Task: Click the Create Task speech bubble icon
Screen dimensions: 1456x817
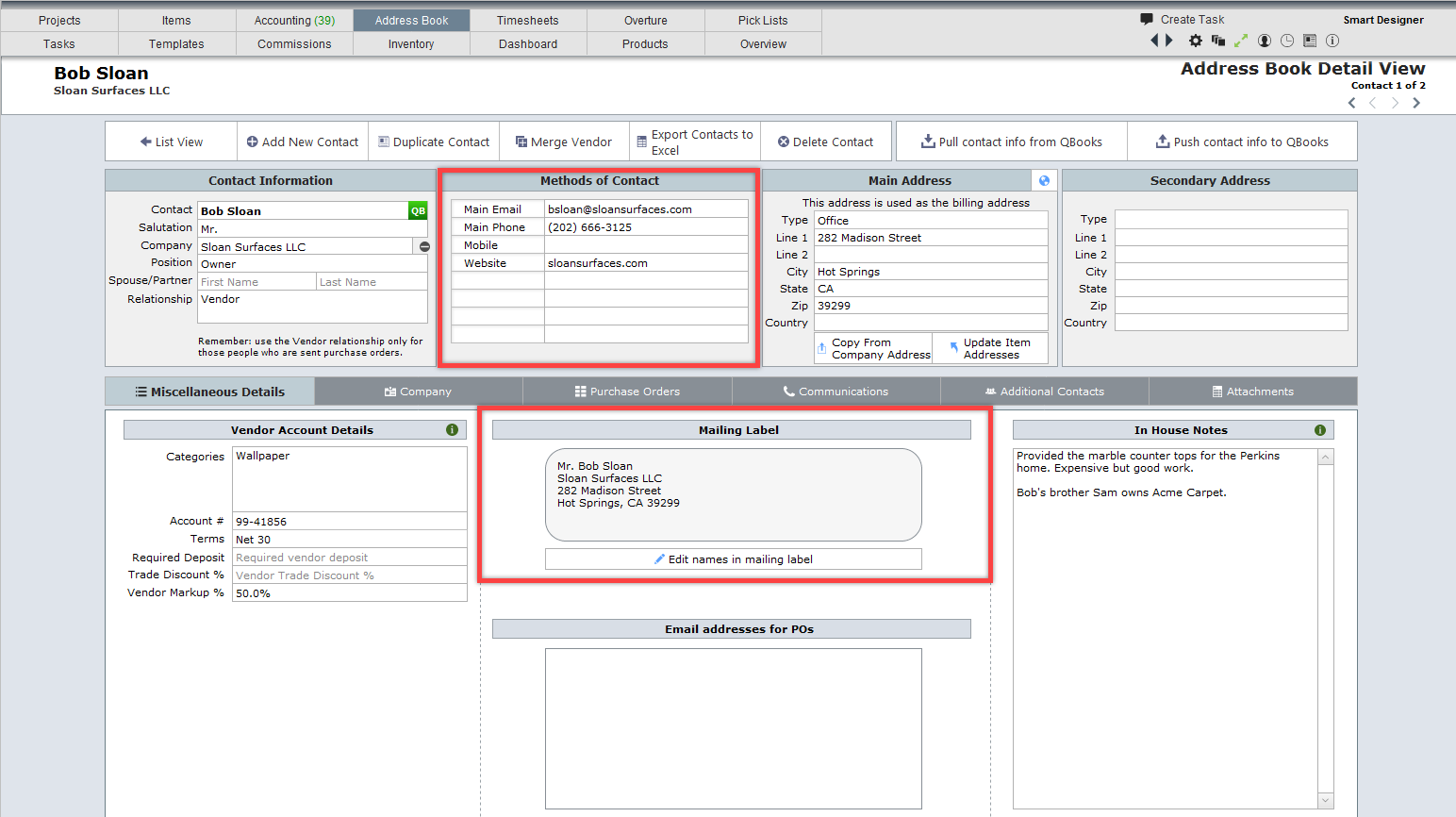Action: [x=1147, y=19]
